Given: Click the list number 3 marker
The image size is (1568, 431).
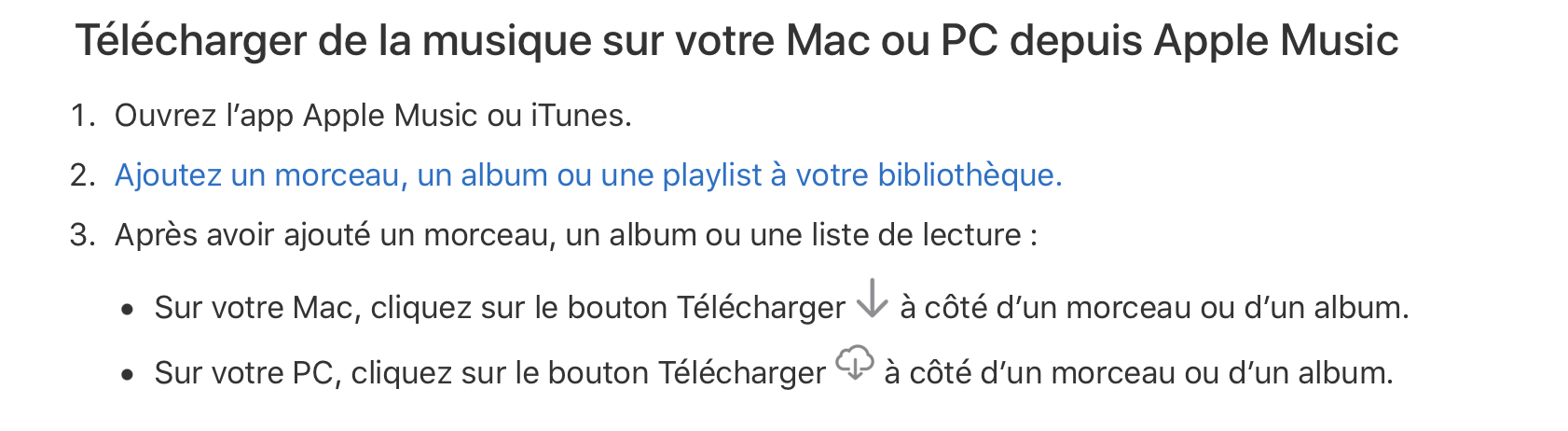Looking at the screenshot, I should [83, 234].
